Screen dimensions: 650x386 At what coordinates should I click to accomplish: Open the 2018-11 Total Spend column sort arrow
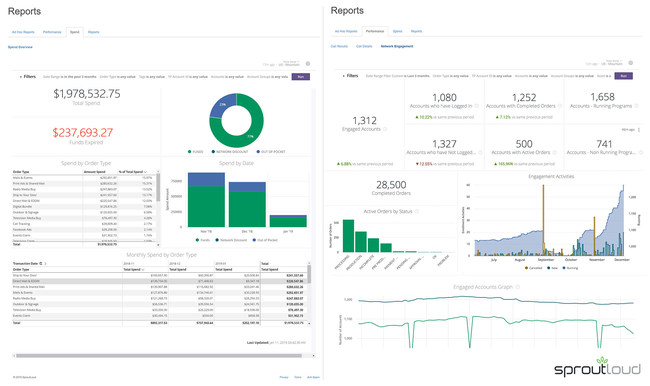point(143,269)
